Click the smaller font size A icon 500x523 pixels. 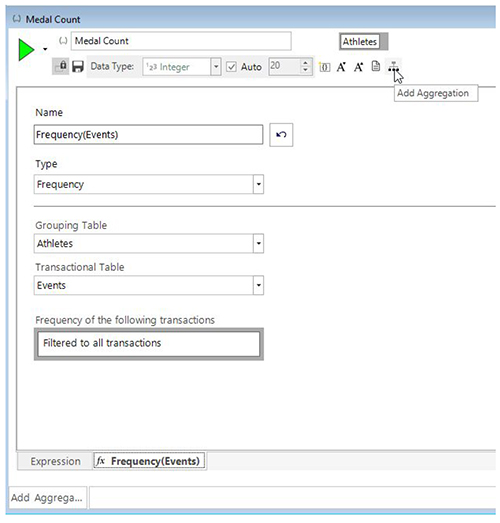(x=358, y=67)
